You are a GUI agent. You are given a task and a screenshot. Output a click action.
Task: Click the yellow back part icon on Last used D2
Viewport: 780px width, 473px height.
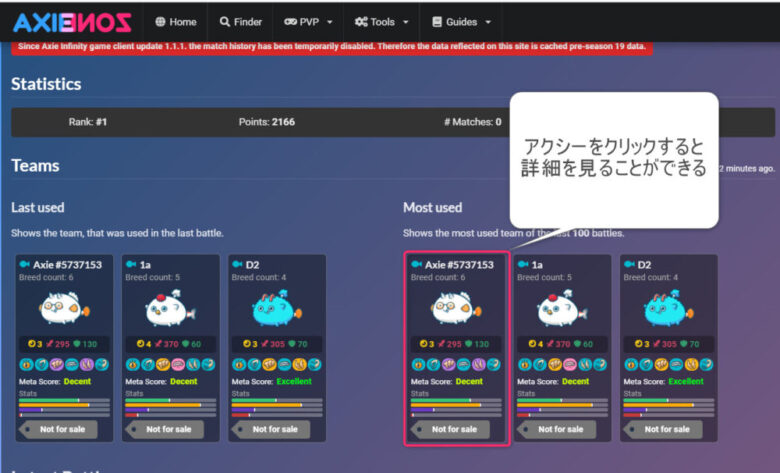(270, 365)
